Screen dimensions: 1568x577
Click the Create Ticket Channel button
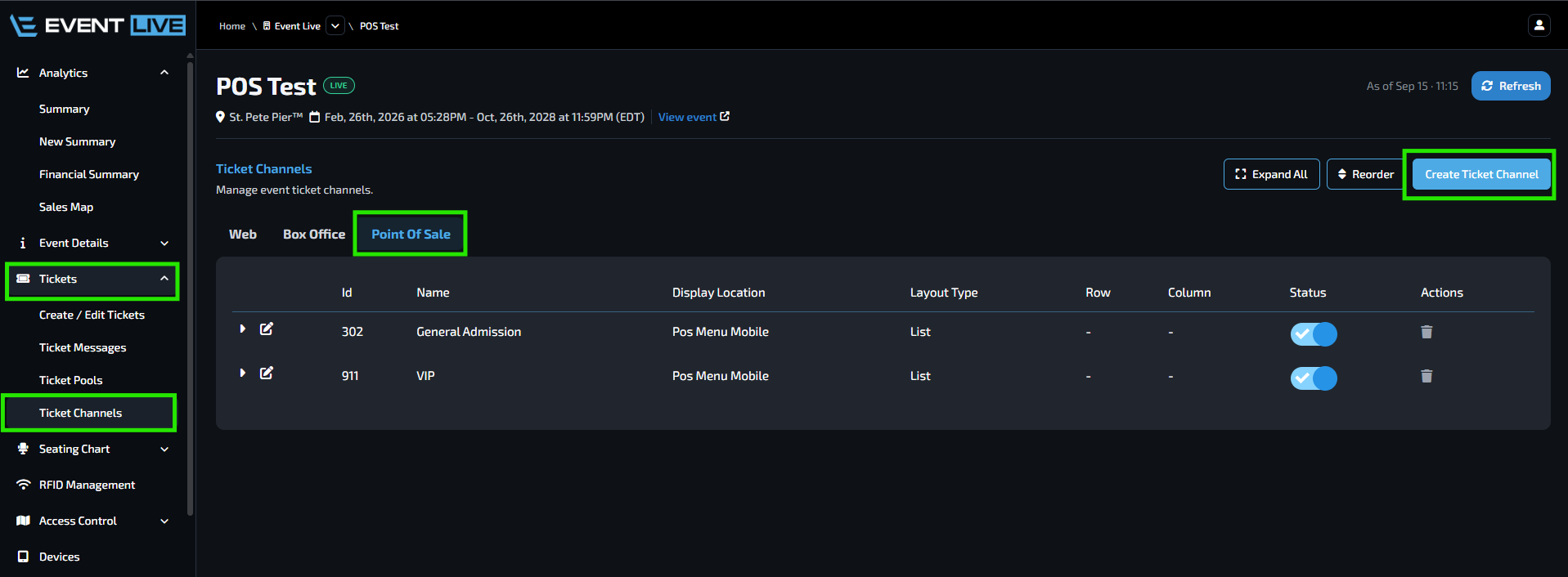1481,174
